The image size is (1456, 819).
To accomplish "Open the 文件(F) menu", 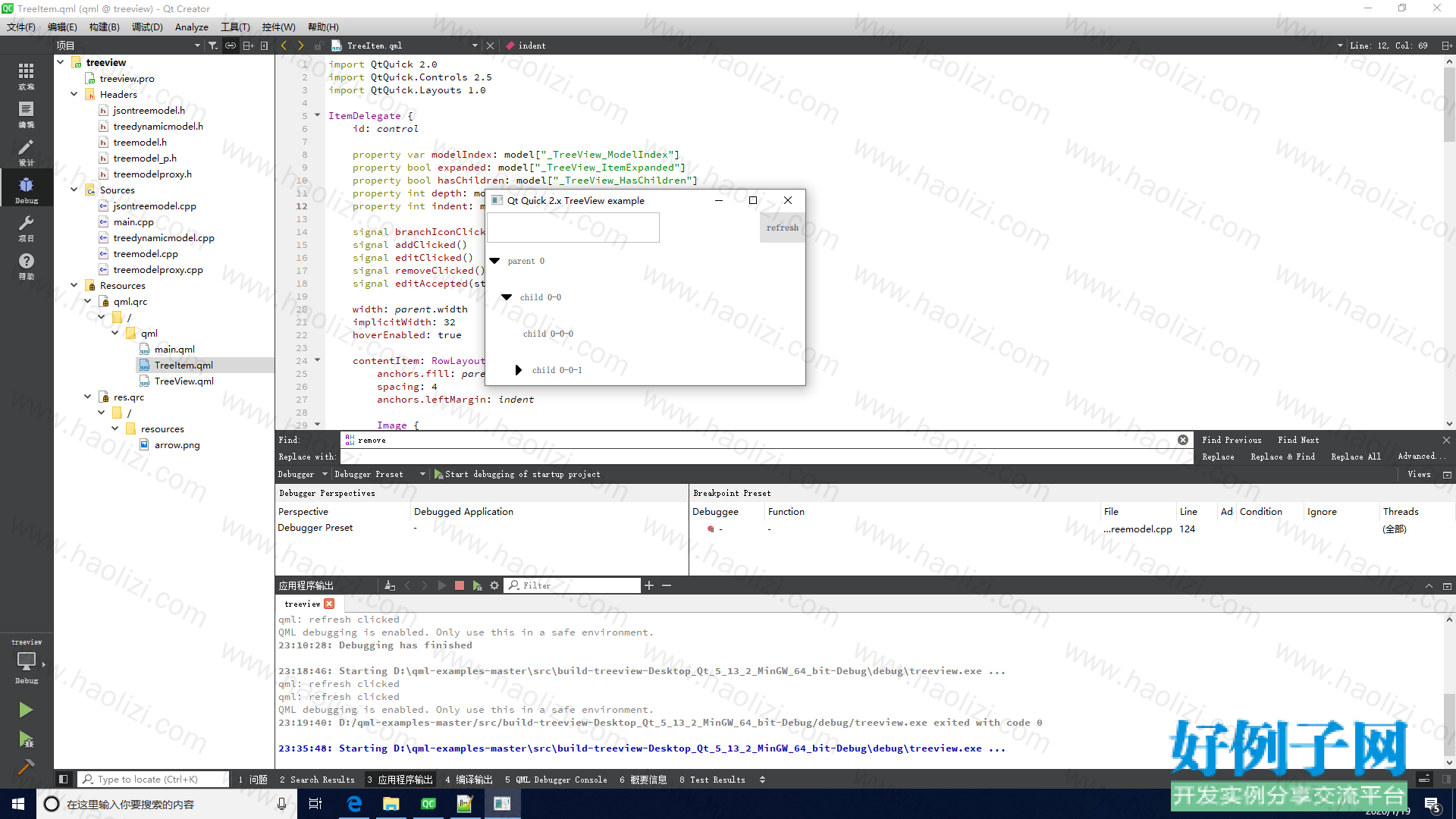I will point(21,27).
